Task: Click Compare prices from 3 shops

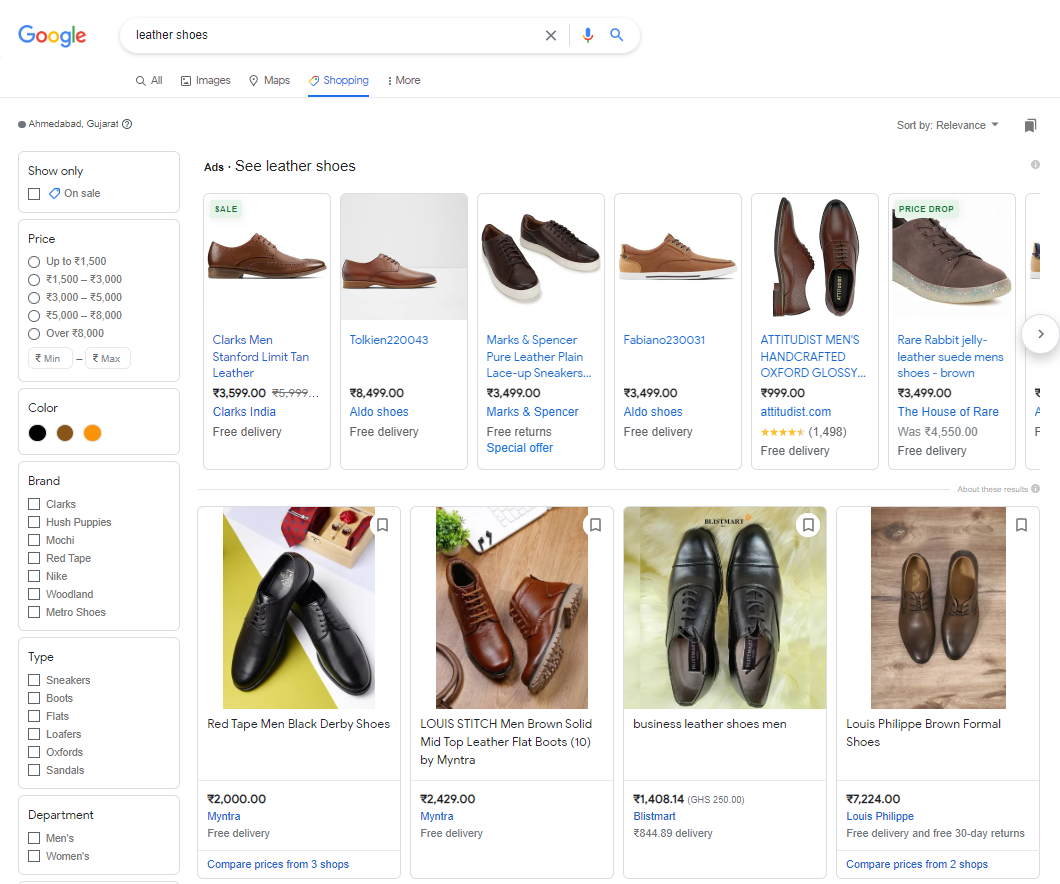Action: click(278, 864)
